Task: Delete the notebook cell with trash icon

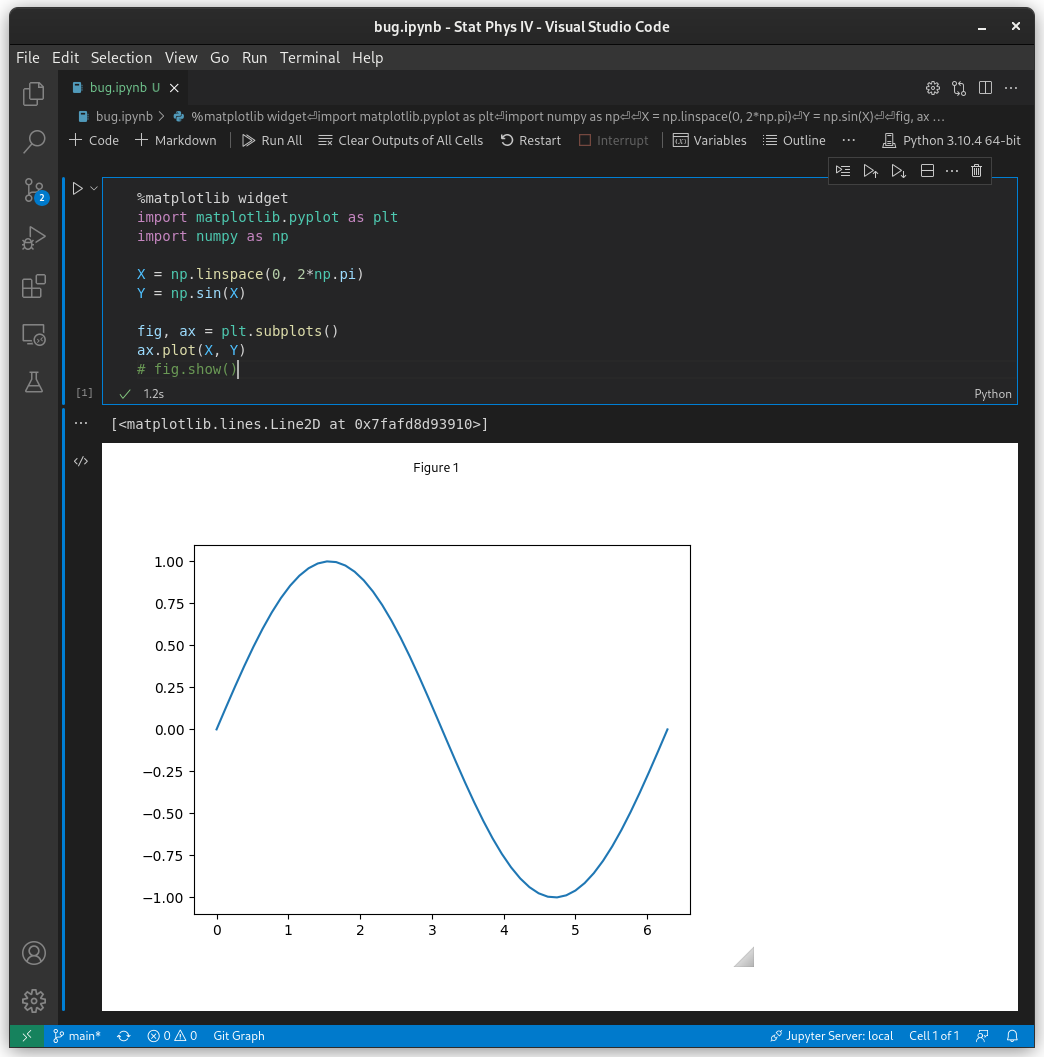Action: [976, 170]
